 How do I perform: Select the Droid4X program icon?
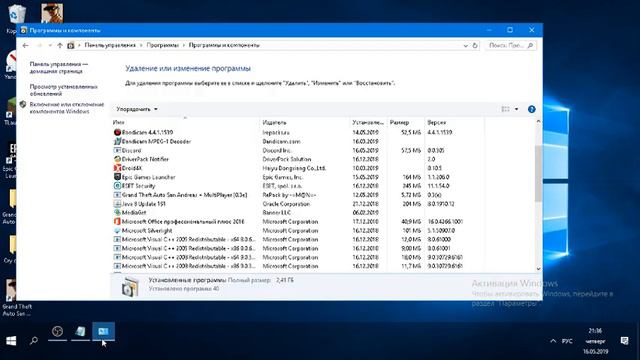click(117, 168)
